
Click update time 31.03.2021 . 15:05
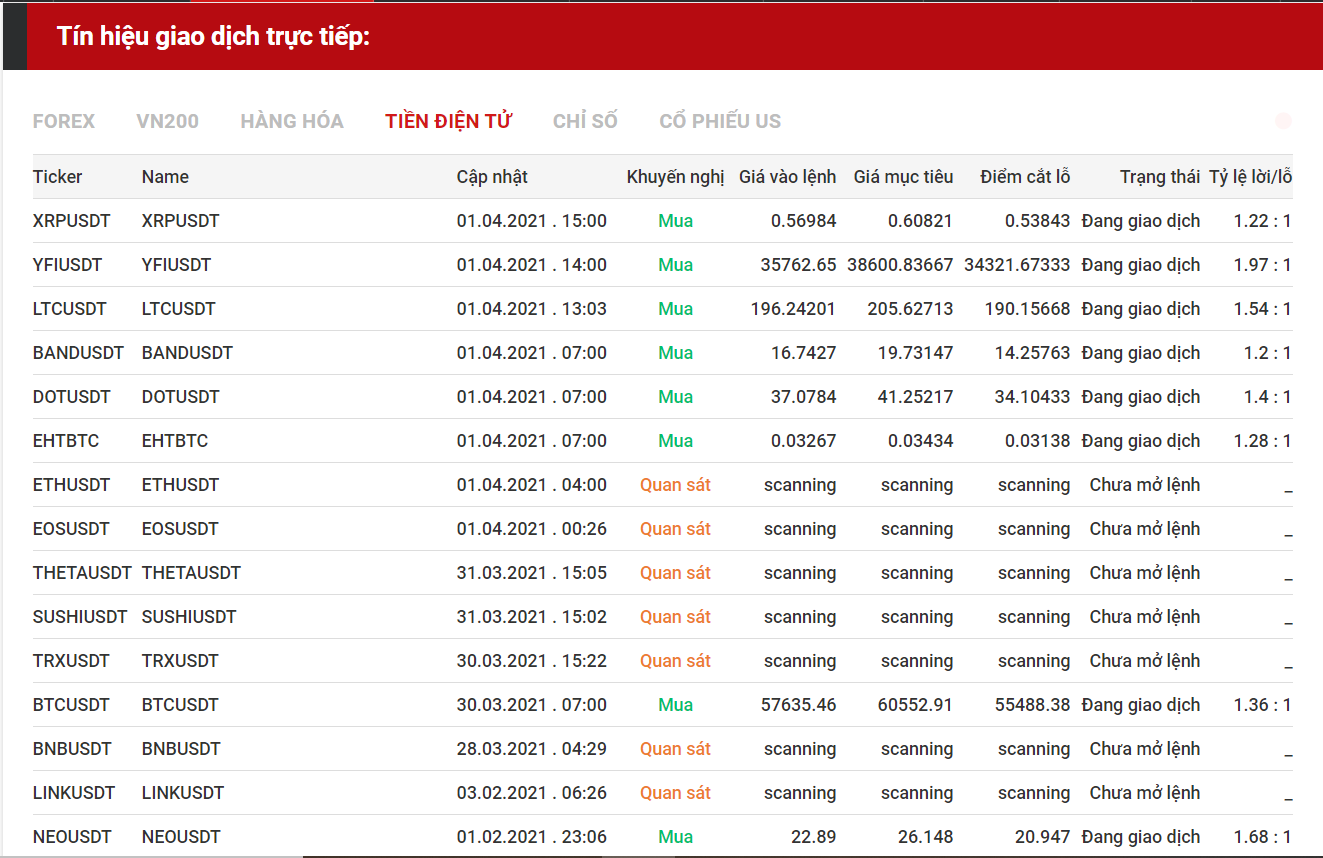pos(532,573)
